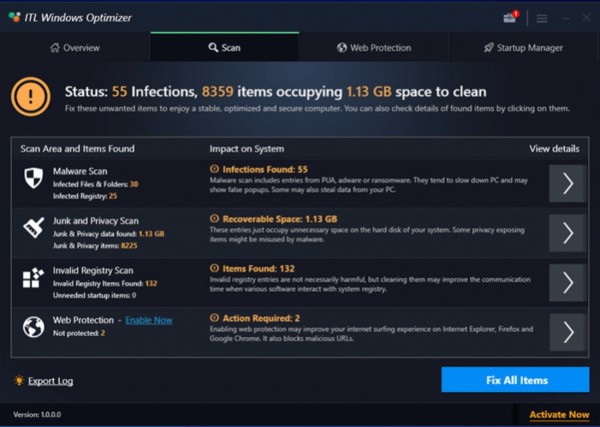Screen dimensions: 600x427
Task: Click the info icon beside Recoverable Space
Action: pos(214,218)
